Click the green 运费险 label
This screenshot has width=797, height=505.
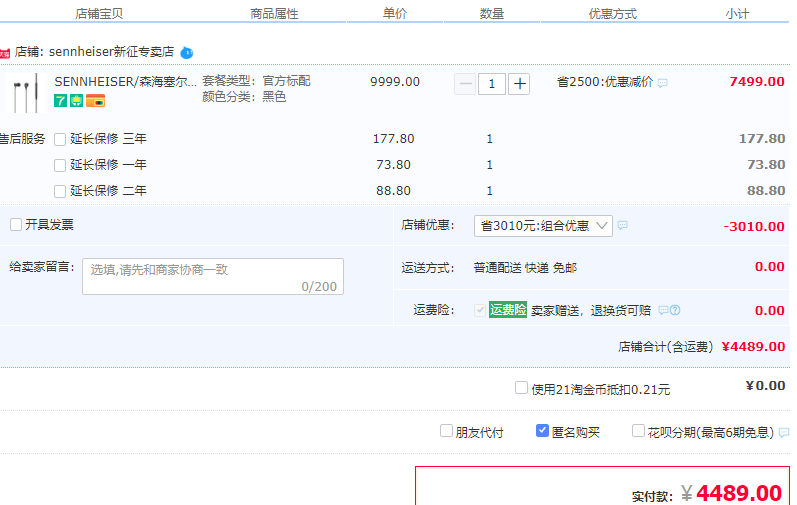pos(508,309)
